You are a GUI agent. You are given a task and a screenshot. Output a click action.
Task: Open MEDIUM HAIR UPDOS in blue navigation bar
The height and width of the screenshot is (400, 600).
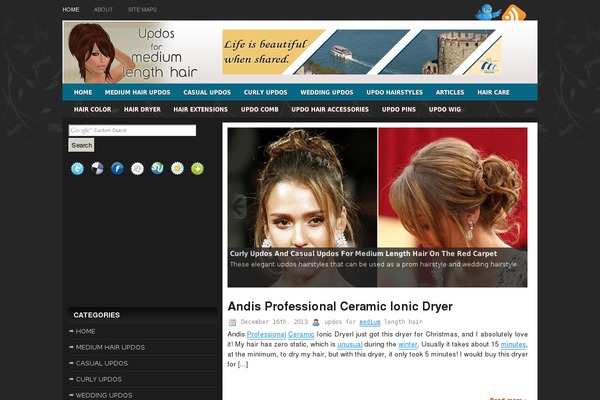[x=137, y=92]
